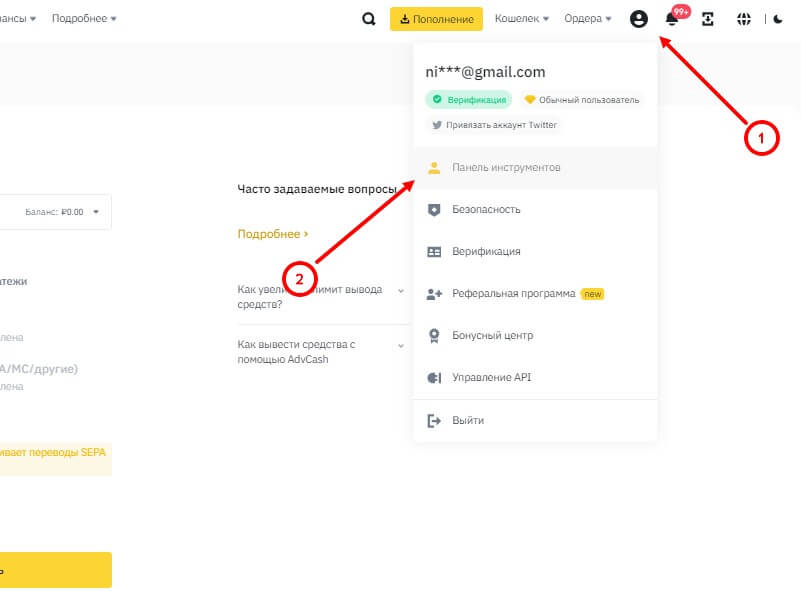Open notifications bell with 99+ badge

tap(672, 19)
